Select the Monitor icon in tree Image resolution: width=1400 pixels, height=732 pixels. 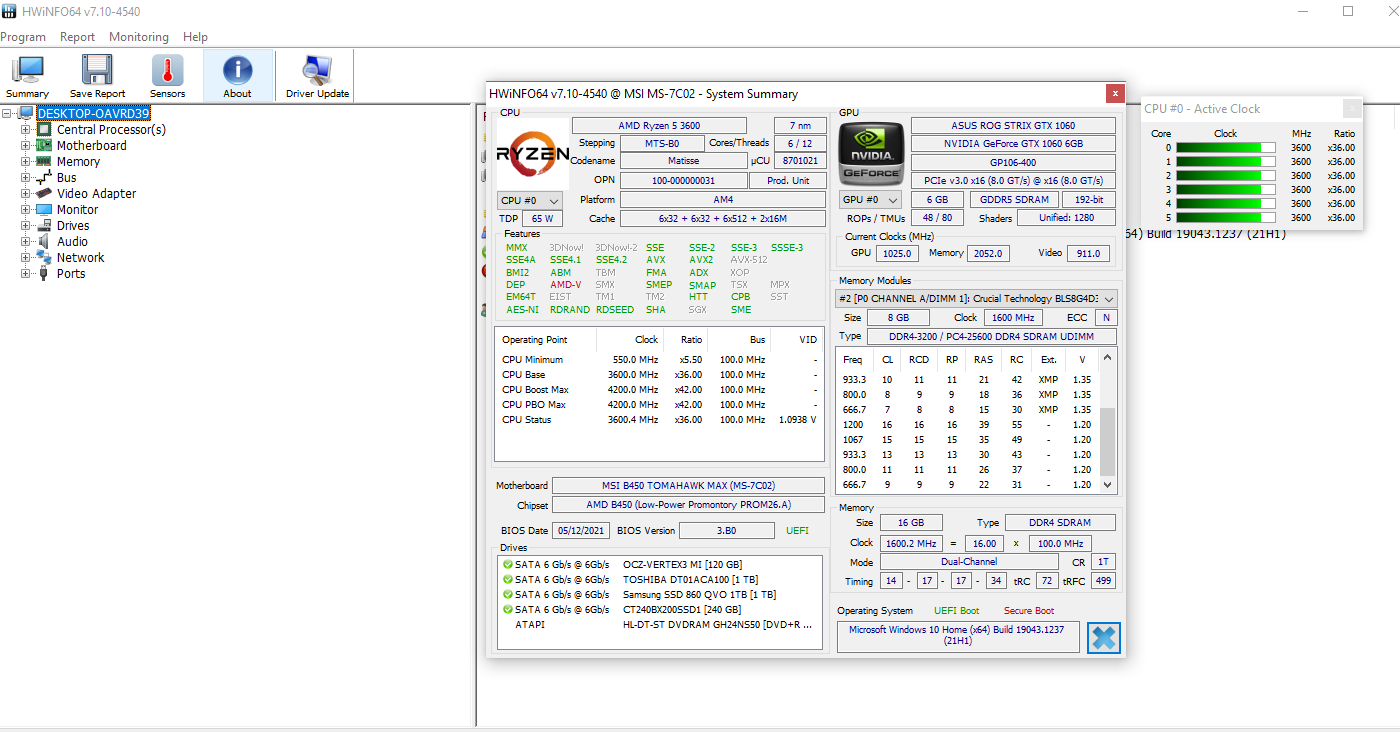point(44,209)
